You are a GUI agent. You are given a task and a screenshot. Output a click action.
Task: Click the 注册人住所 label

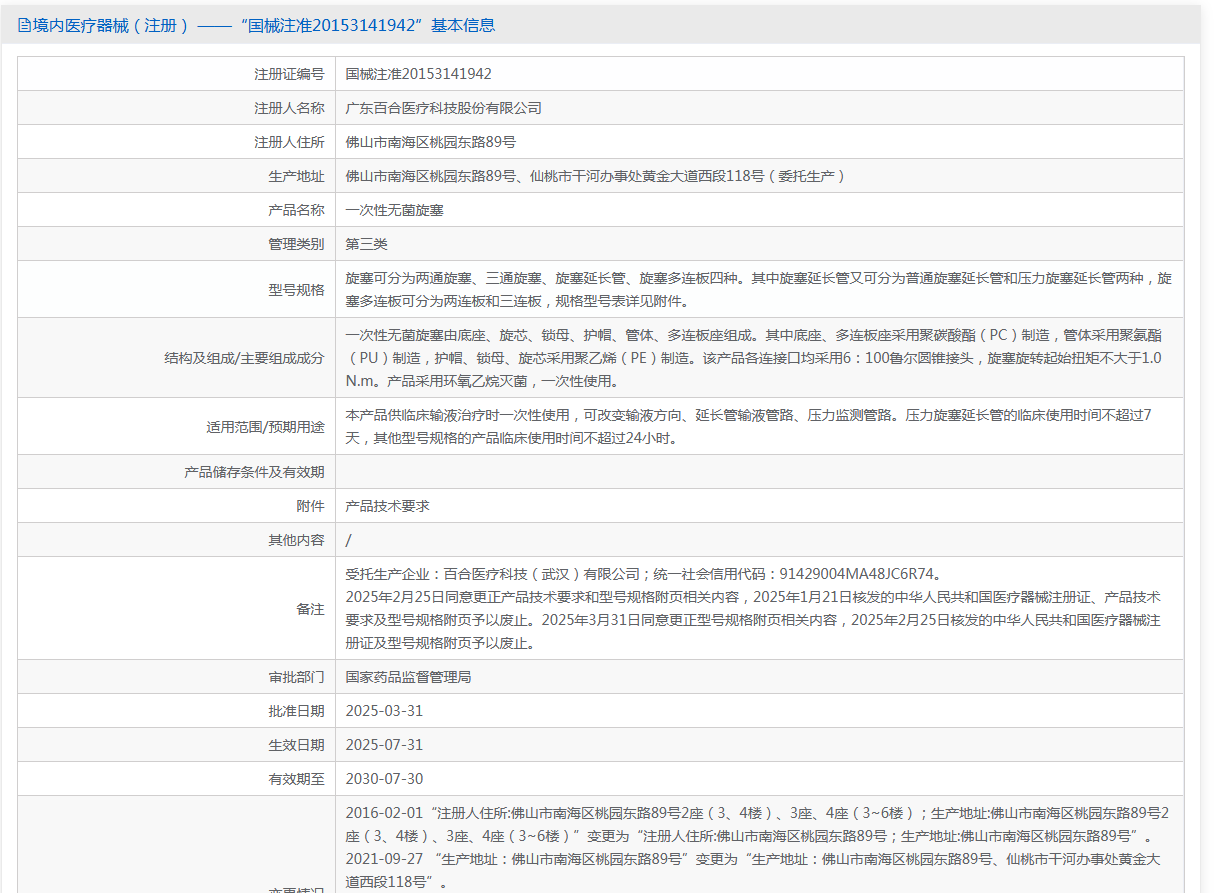coord(289,142)
